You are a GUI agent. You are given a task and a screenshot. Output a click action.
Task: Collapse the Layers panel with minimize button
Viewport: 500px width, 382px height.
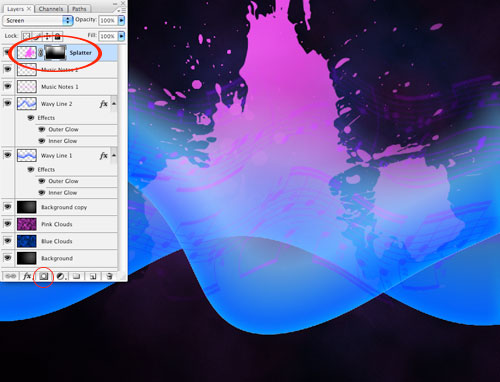tap(115, 4)
